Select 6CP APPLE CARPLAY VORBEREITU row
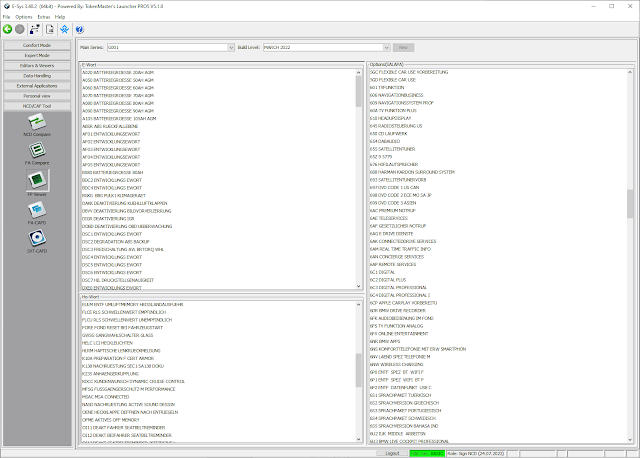This screenshot has width=640, height=458. point(498,303)
